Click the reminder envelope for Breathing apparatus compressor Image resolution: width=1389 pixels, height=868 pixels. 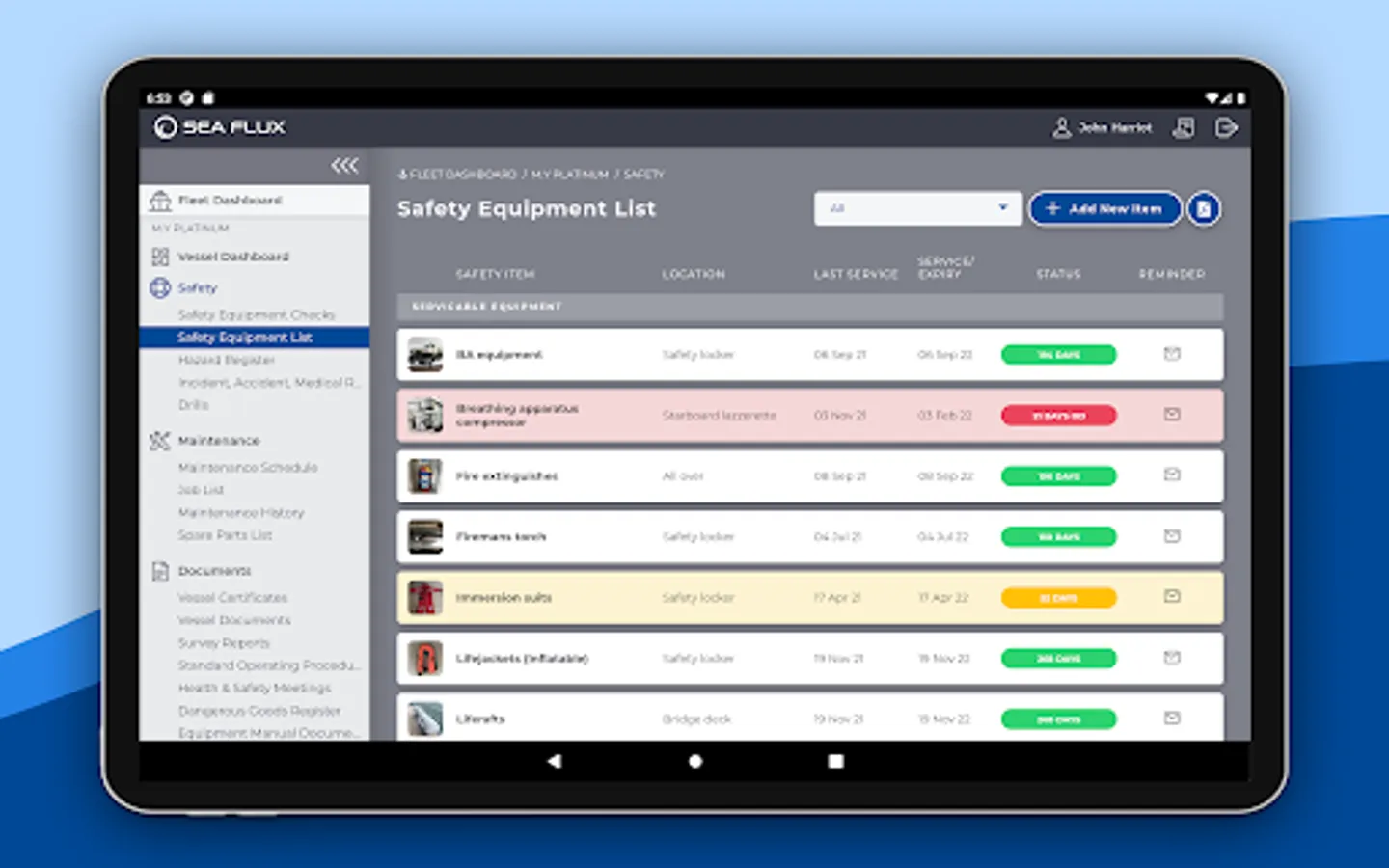click(x=1172, y=415)
